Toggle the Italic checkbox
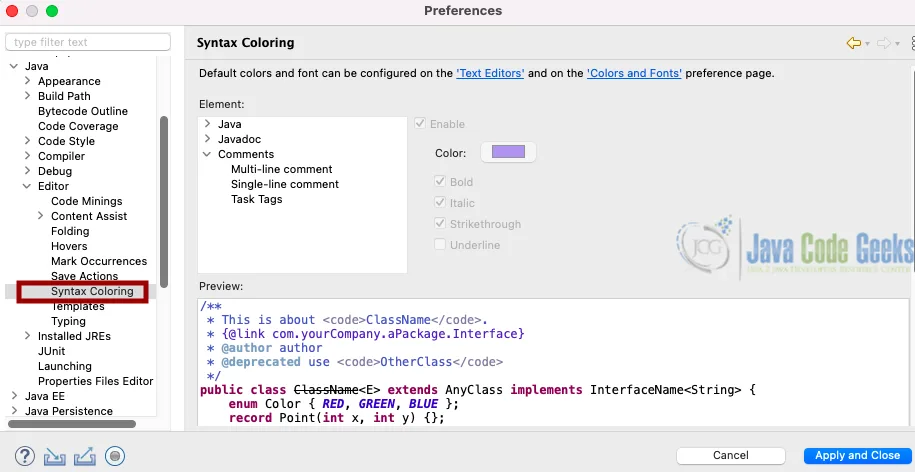 [440, 202]
